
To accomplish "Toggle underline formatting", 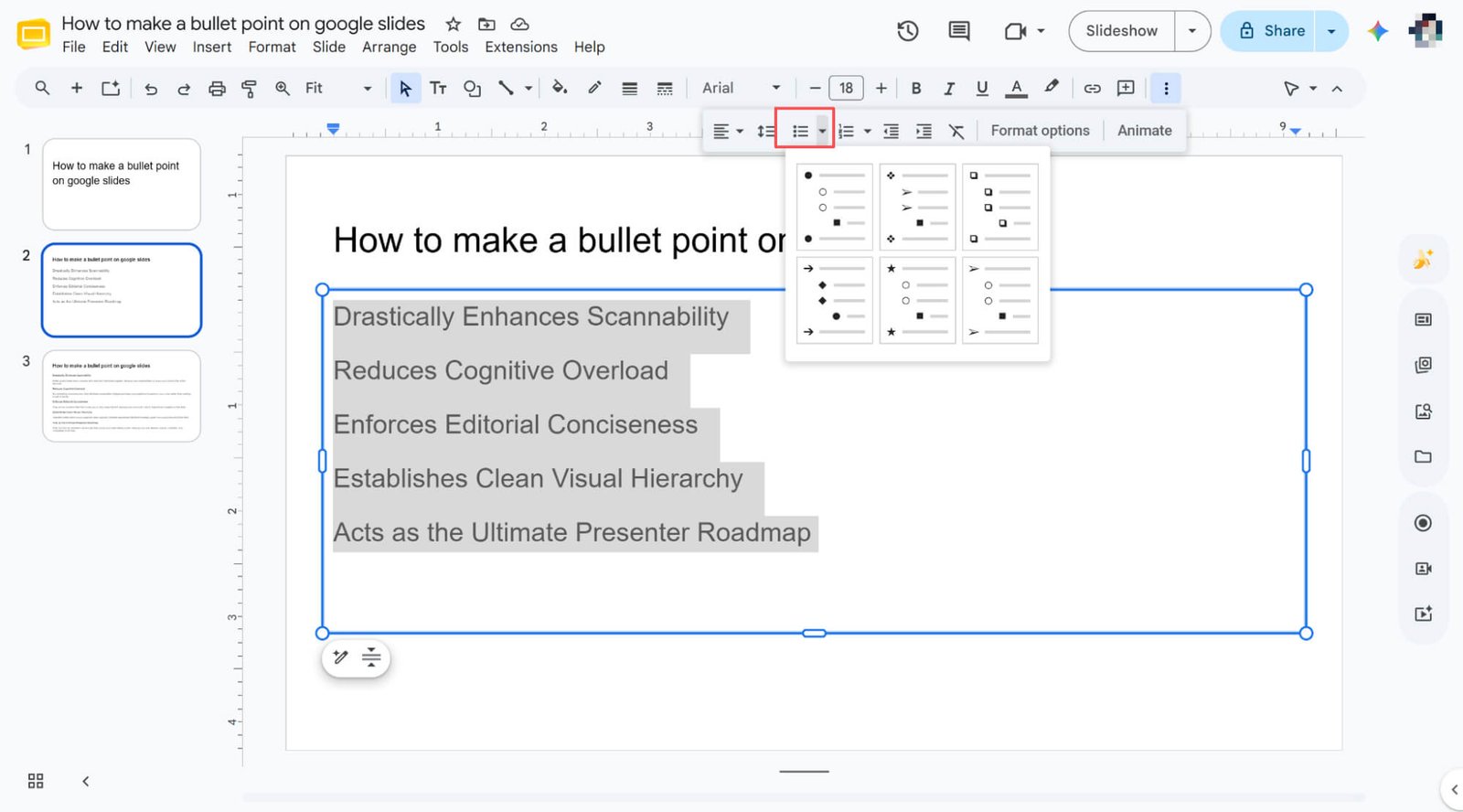I will click(982, 89).
